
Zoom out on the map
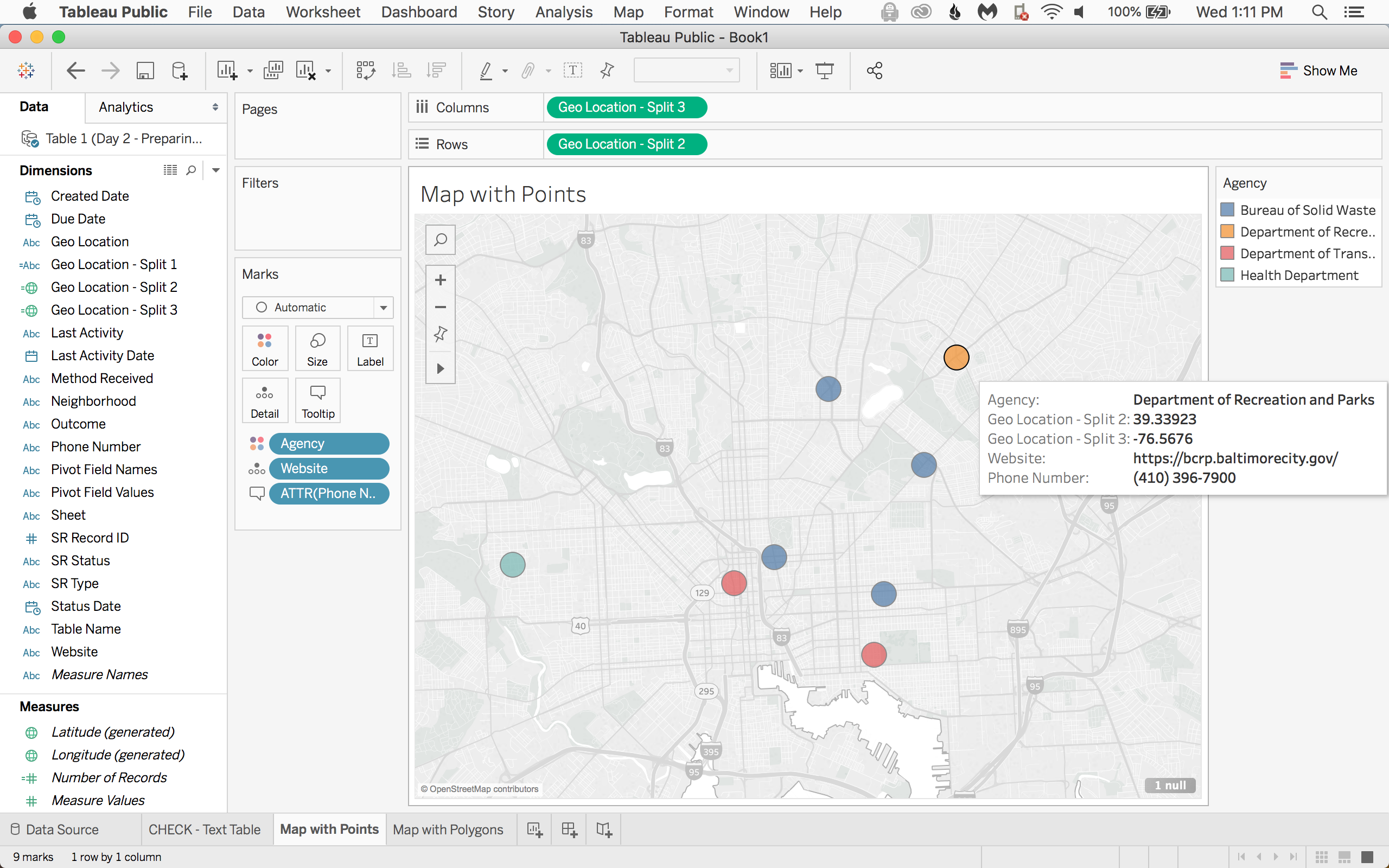[x=440, y=307]
